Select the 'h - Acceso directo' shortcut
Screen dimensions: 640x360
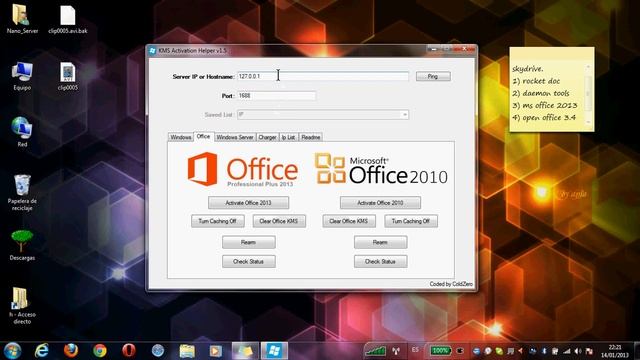point(22,306)
